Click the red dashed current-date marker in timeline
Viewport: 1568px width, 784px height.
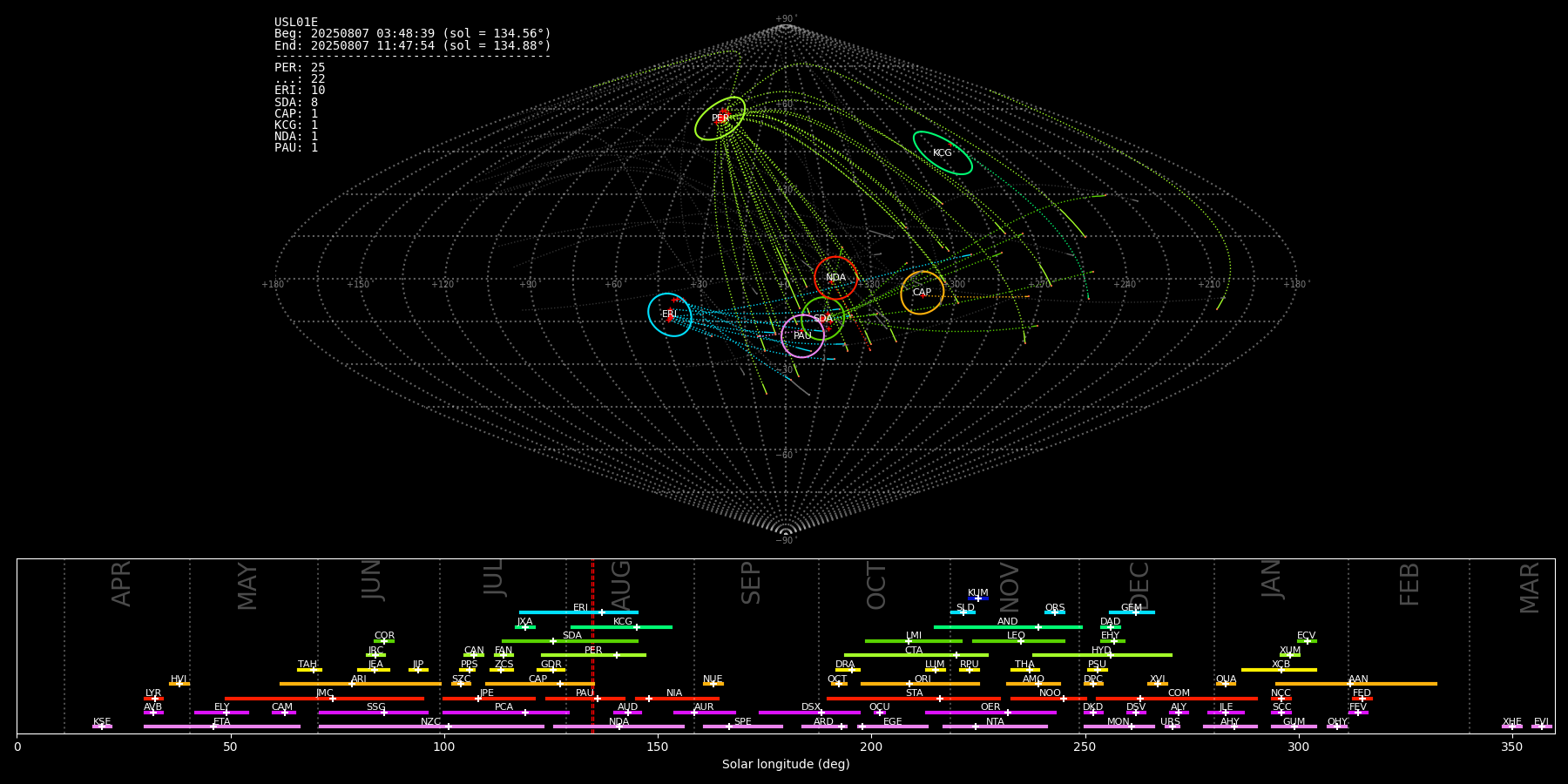pos(592,645)
